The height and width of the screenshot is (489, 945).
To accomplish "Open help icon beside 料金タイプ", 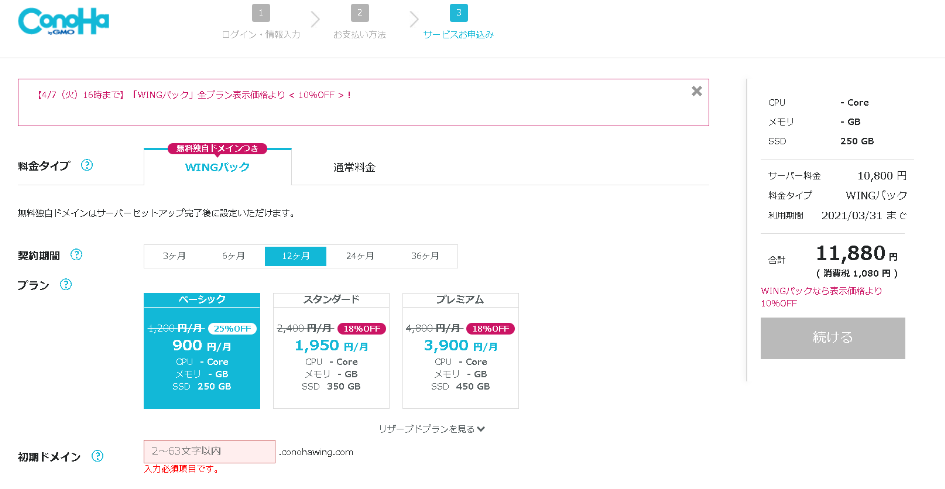I will point(87,165).
